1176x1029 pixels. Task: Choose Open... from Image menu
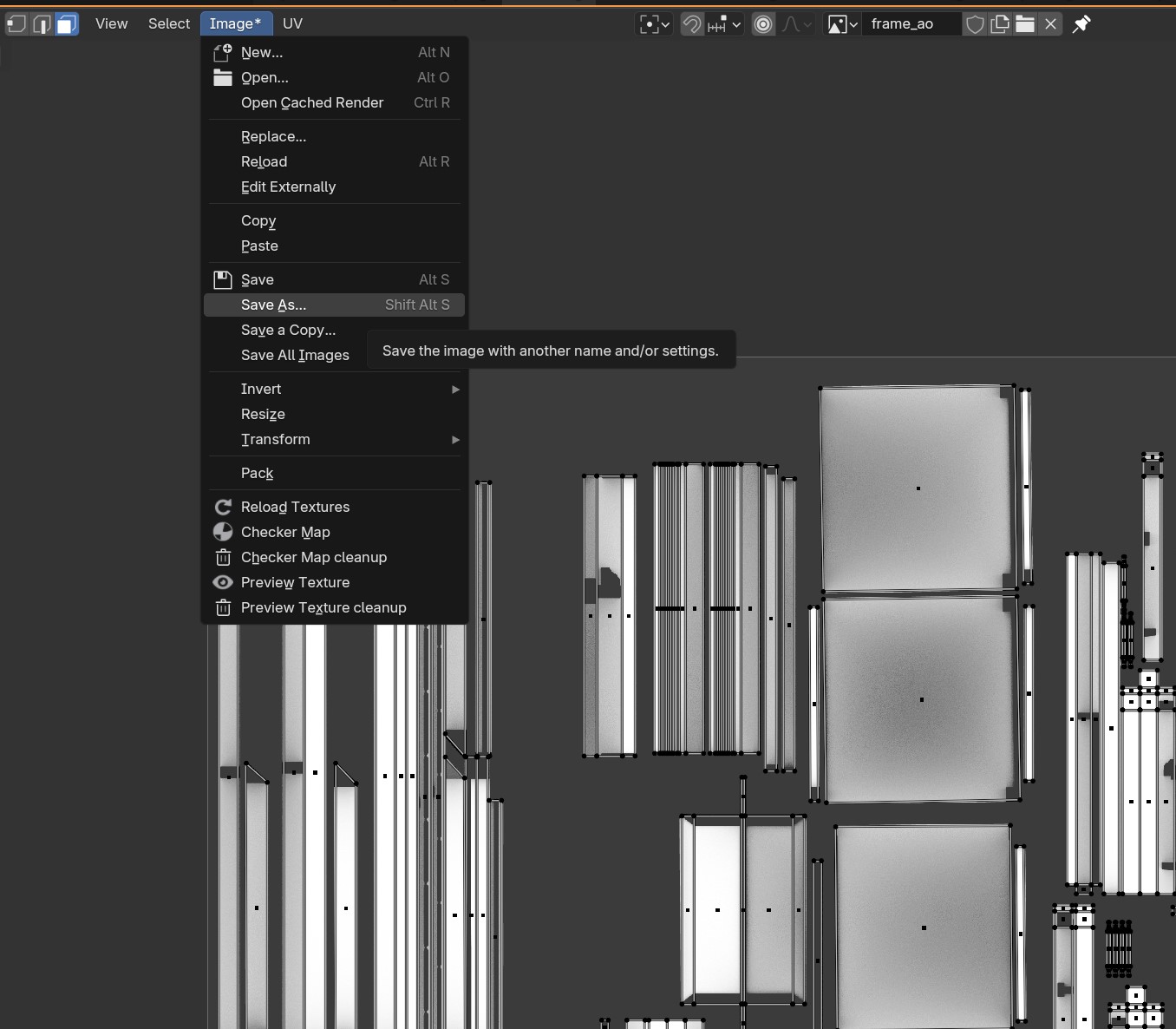(334, 77)
